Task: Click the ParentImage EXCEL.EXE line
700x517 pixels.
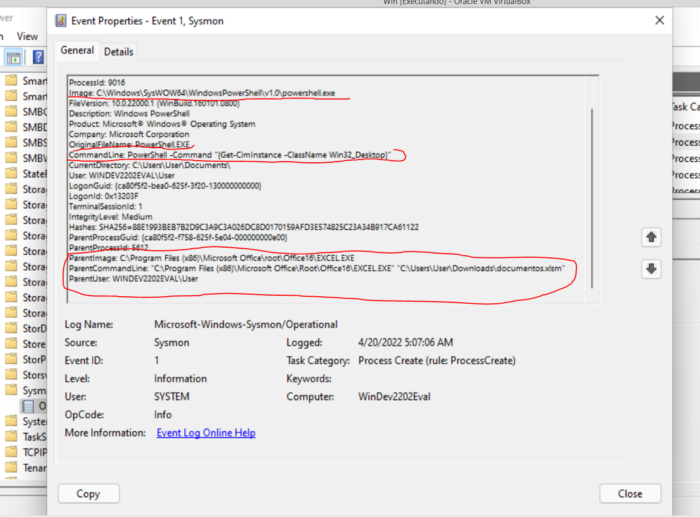Action: [212, 258]
